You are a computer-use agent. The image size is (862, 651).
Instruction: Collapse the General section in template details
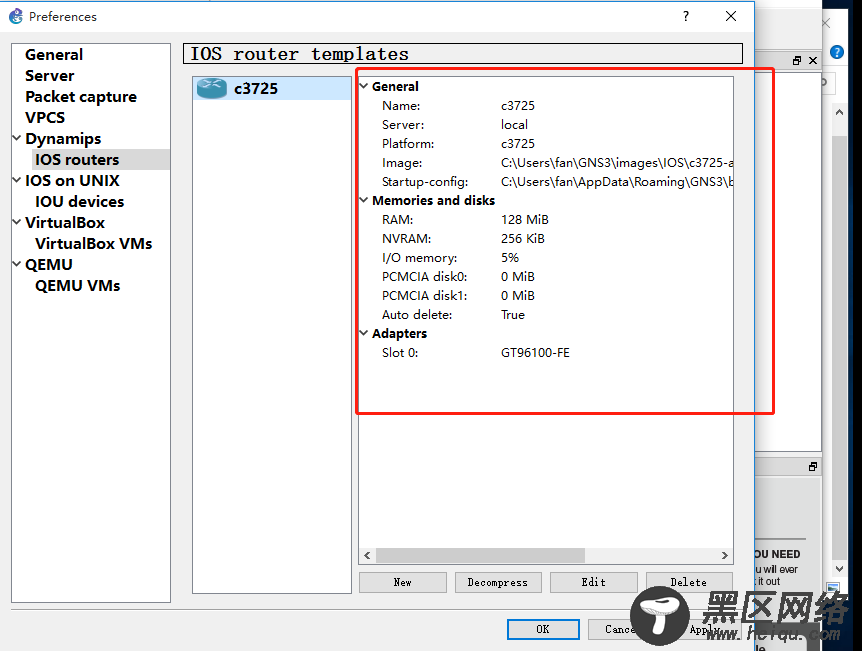pyautogui.click(x=364, y=86)
